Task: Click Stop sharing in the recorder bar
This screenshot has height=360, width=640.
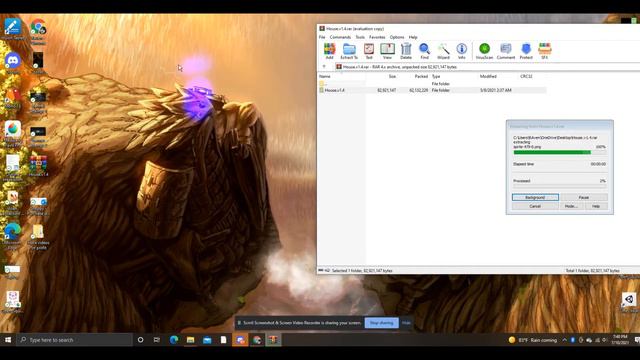Action: click(381, 323)
